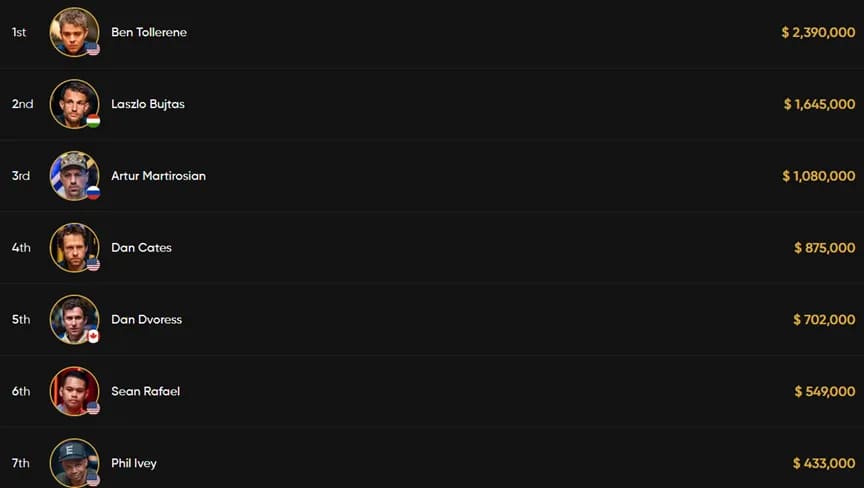Image resolution: width=864 pixels, height=488 pixels.
Task: Click the Canadian flag badge on Dan Dvoress
Action: 93,337
